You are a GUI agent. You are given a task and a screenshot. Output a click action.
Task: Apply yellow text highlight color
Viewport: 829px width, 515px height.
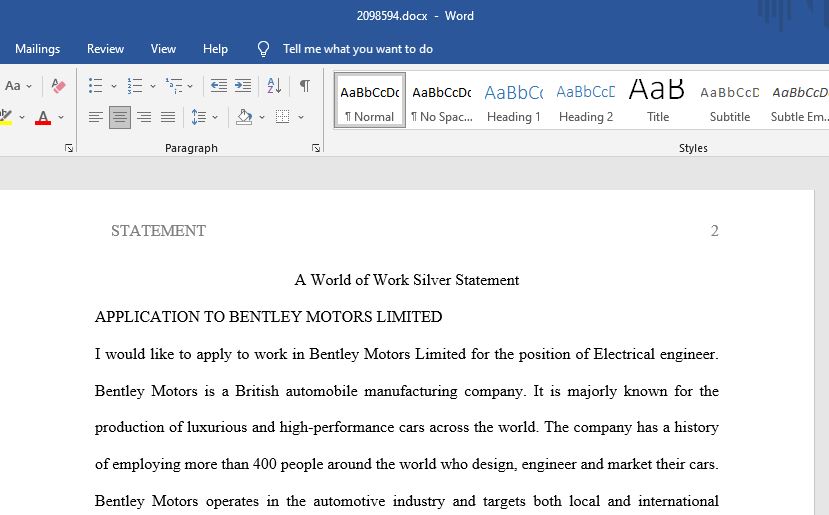pyautogui.click(x=6, y=117)
